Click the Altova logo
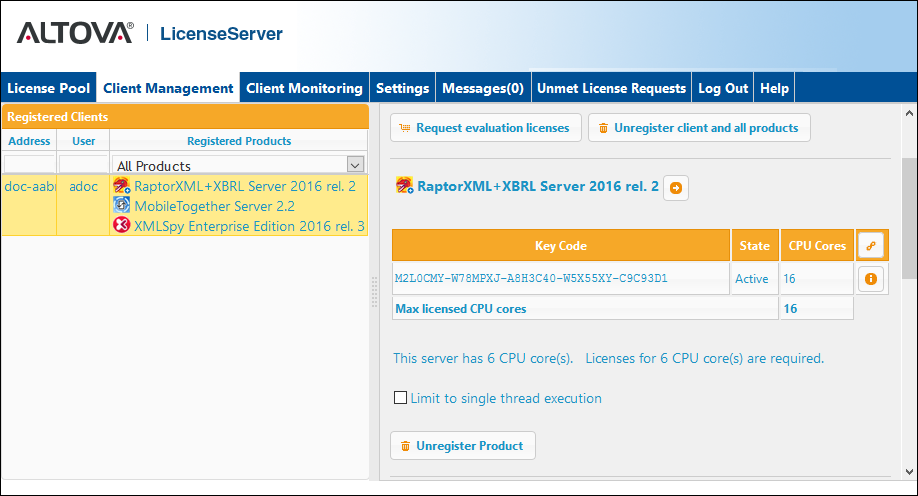 tap(75, 34)
